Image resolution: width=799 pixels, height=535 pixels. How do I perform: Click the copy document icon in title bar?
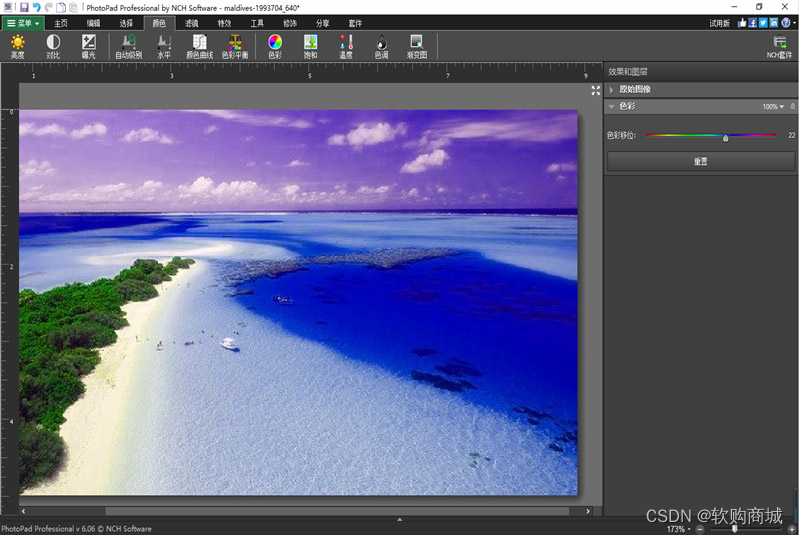tap(61, 7)
